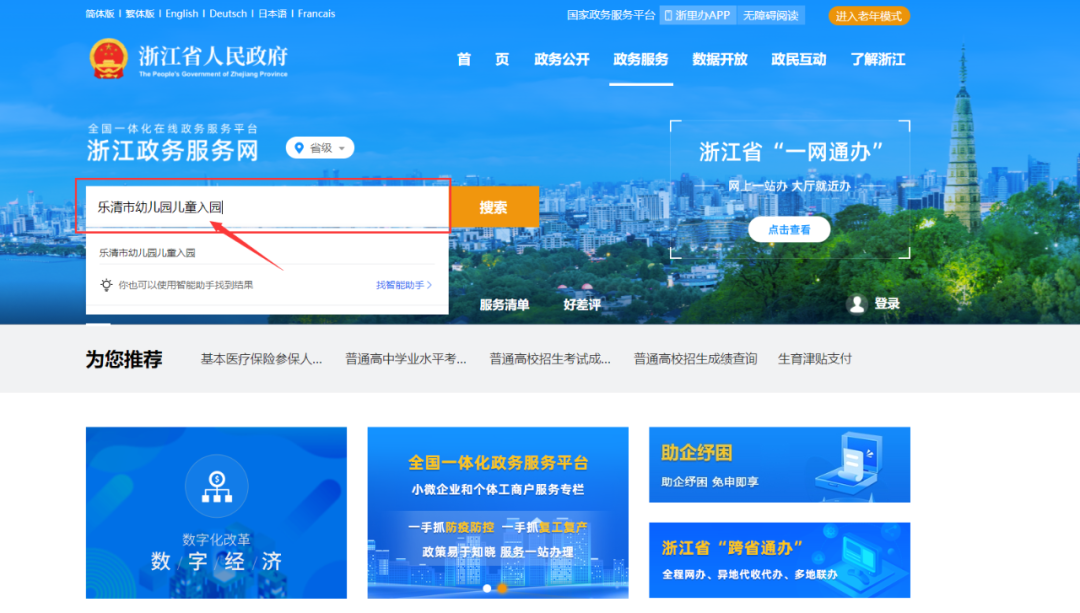Open recommended item 基本医疗保险参保人...
Viewport: 1080px width, 613px height.
point(261,359)
